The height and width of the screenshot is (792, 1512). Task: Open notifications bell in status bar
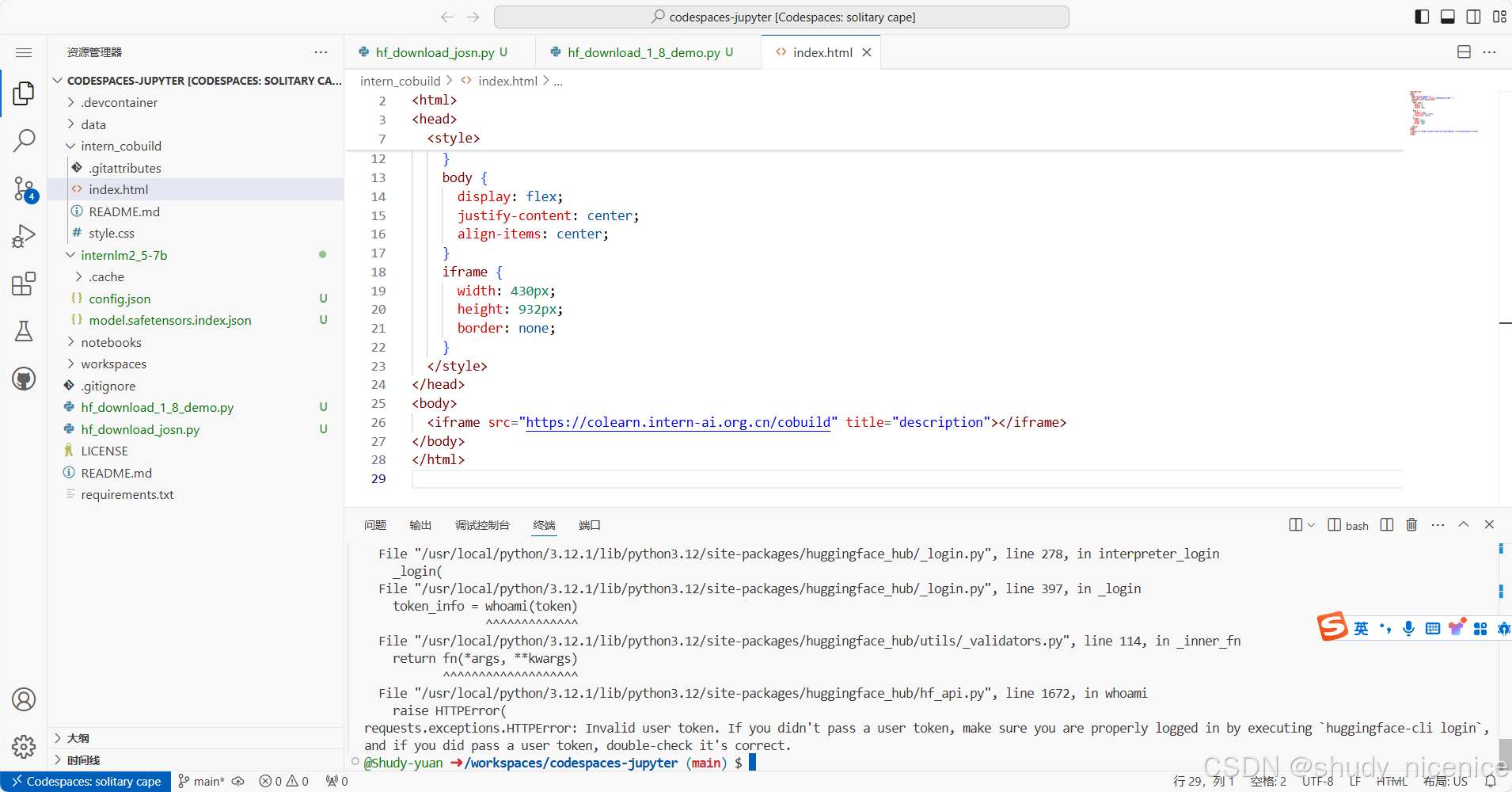coord(1491,782)
